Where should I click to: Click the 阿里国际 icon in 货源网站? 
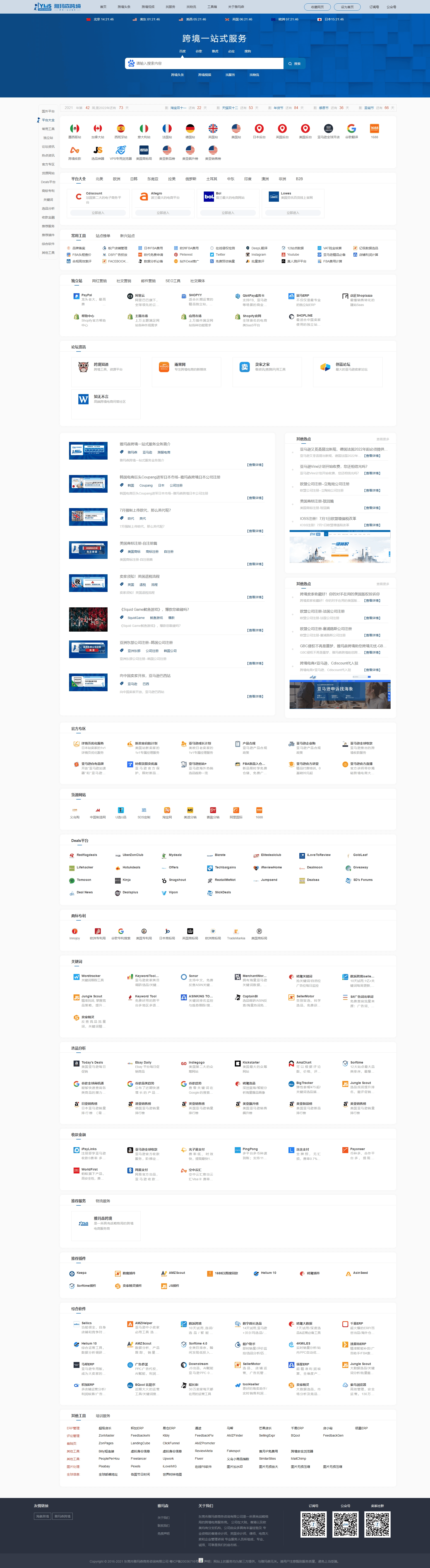click(x=236, y=810)
